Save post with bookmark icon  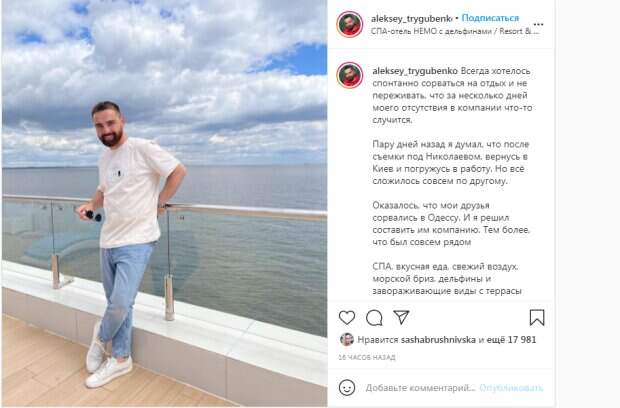pos(537,317)
